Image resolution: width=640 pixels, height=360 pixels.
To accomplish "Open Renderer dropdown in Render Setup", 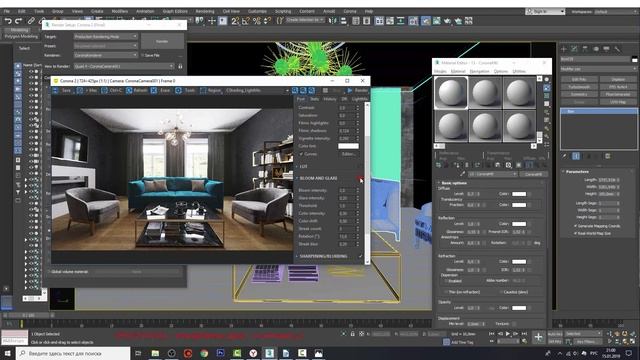I will 105,55.
